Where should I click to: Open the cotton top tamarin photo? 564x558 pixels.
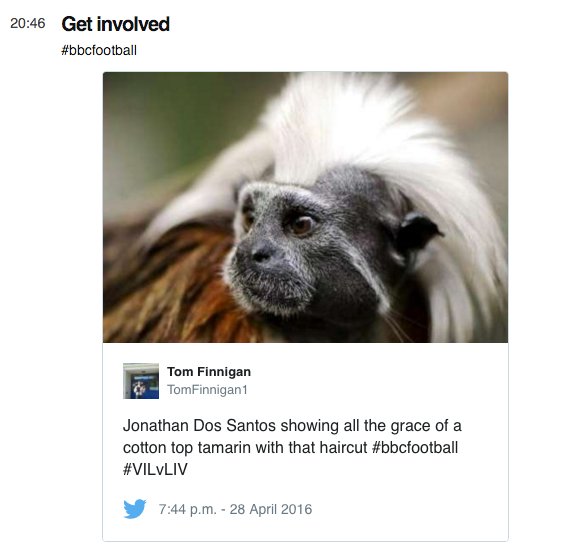[x=305, y=207]
